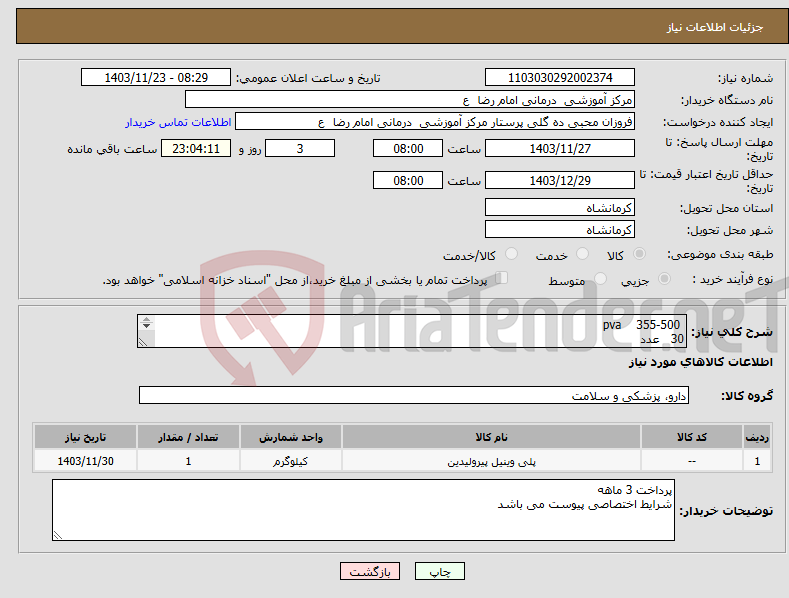The height and width of the screenshot is (598, 789).
Task: Click the اطلاعات کالاهای مورد نیاز heading
Action: tap(700, 362)
